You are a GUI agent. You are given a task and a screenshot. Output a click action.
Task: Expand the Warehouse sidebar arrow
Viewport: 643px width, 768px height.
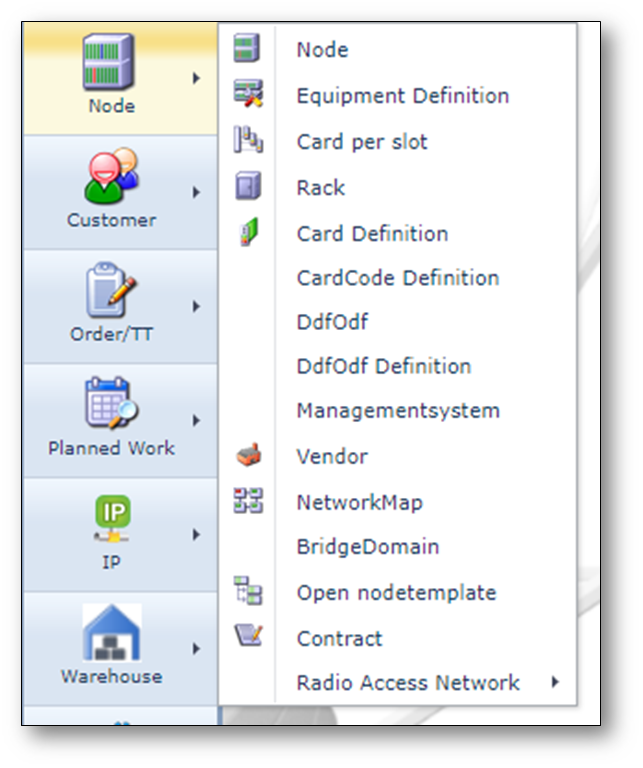[197, 649]
